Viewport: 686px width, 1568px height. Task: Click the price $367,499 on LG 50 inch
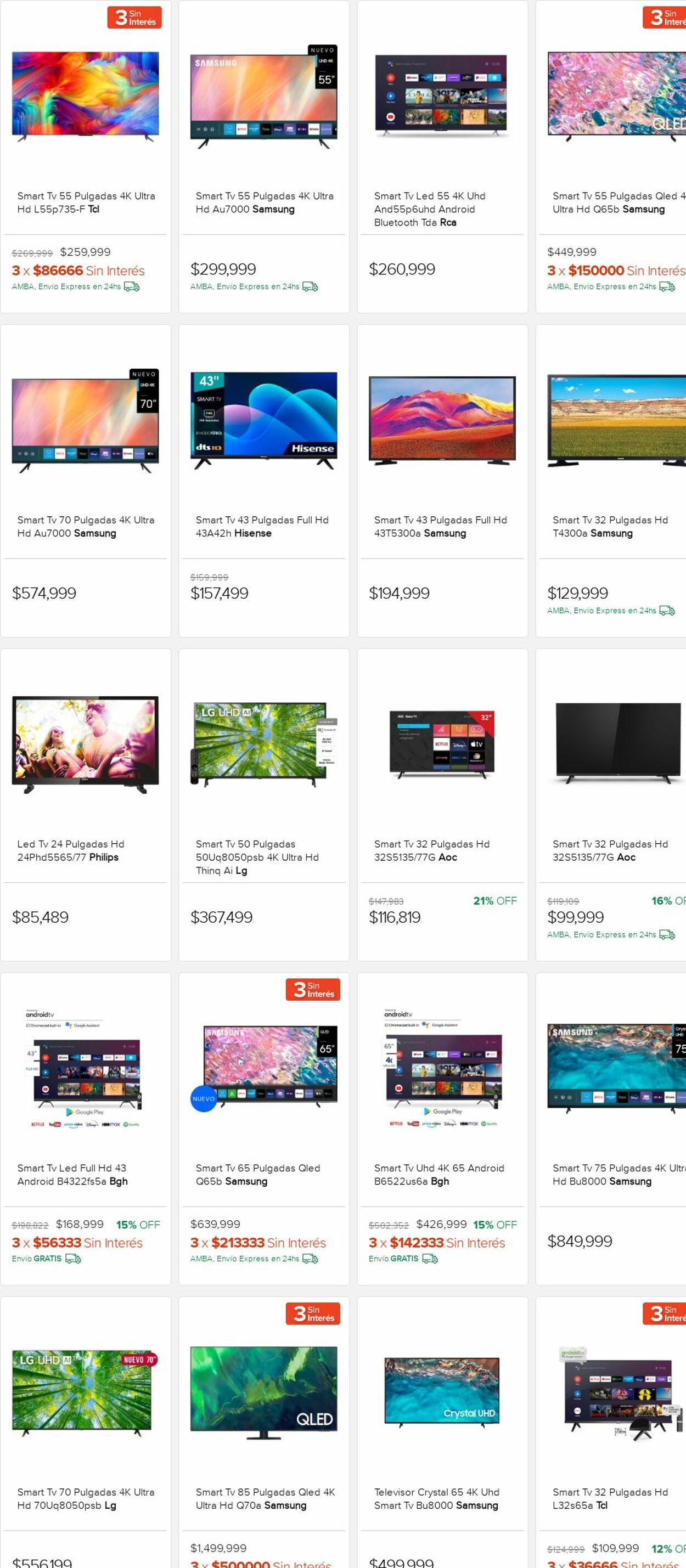tap(222, 917)
